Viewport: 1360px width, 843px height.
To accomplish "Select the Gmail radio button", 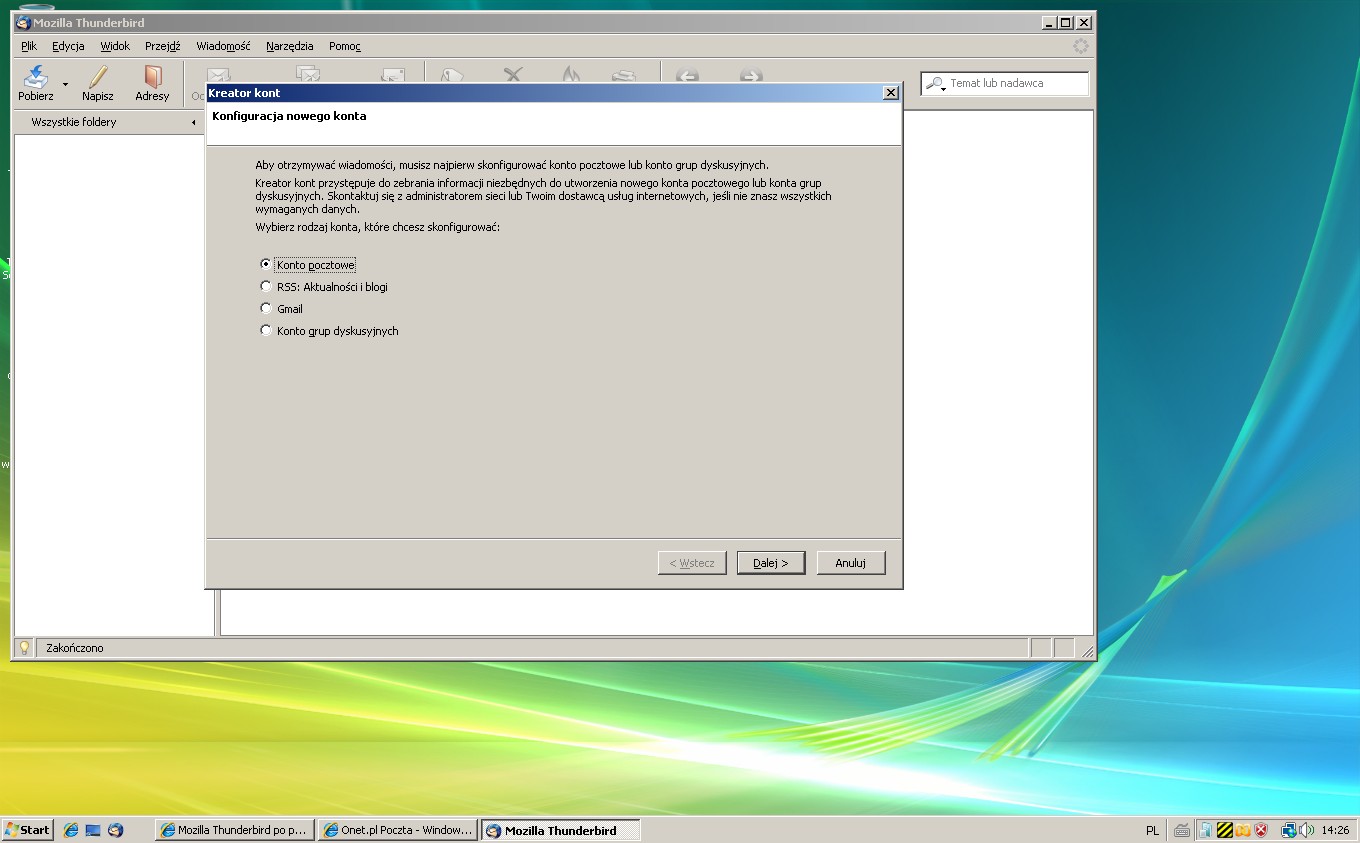I will pos(266,309).
